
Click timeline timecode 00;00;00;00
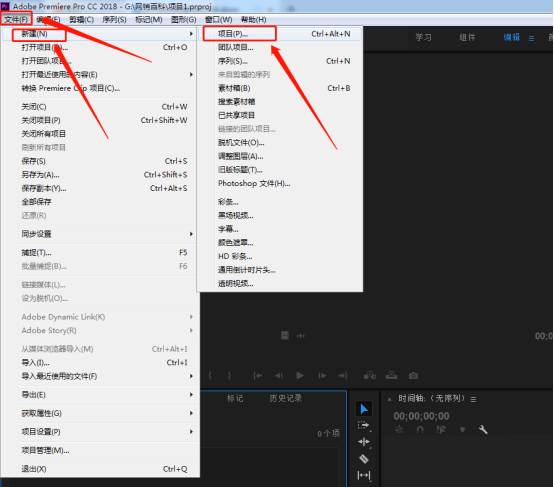[421, 416]
